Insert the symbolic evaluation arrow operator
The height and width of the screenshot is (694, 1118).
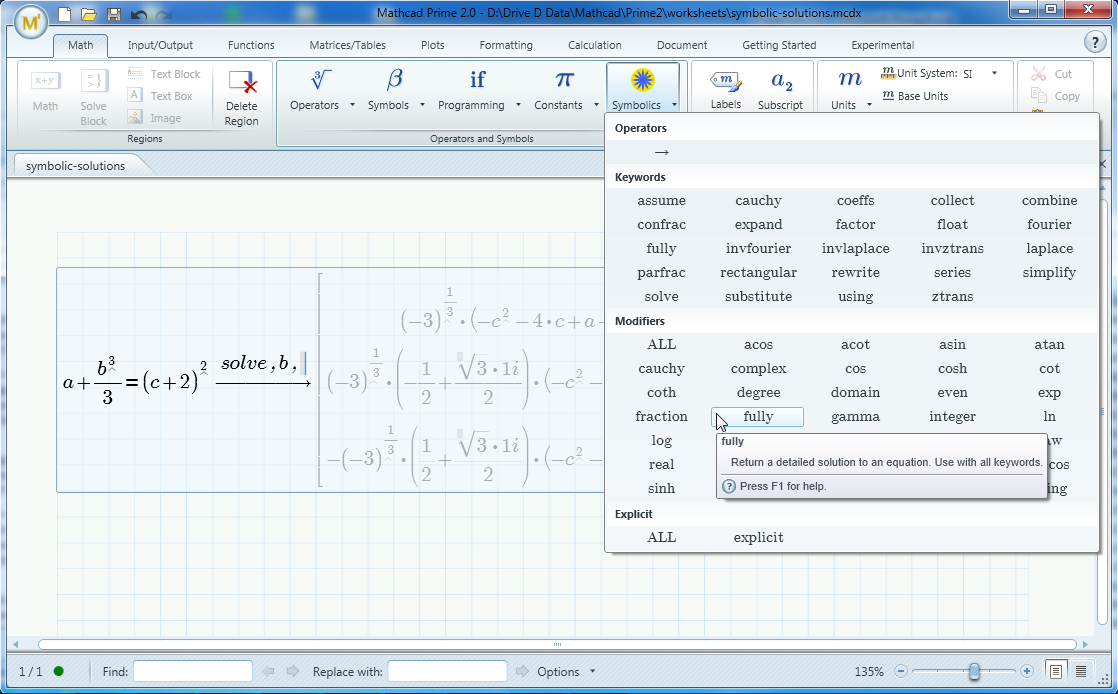point(662,152)
